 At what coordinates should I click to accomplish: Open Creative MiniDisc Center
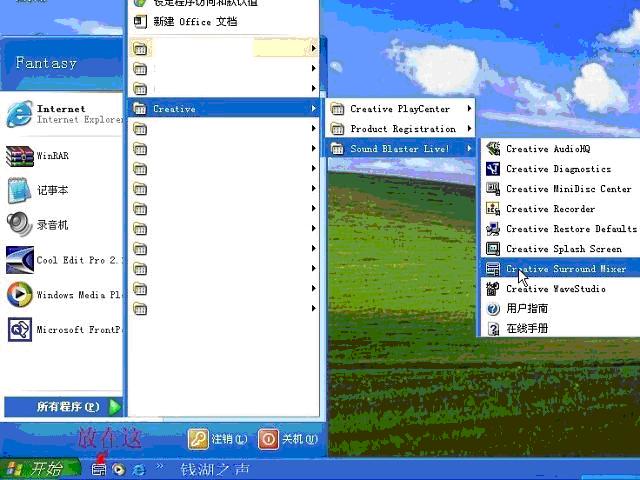click(567, 189)
